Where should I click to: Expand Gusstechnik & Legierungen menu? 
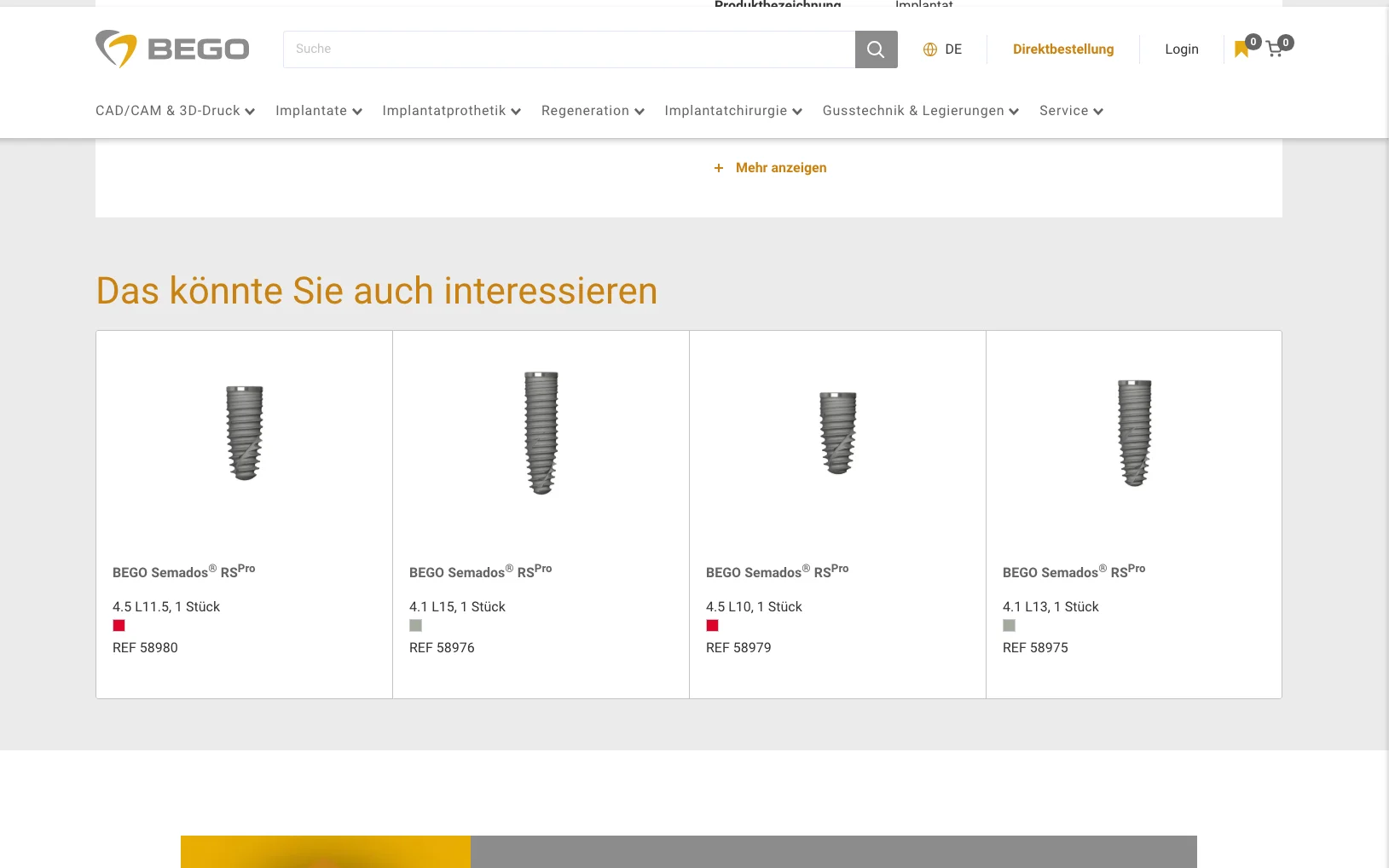921,111
